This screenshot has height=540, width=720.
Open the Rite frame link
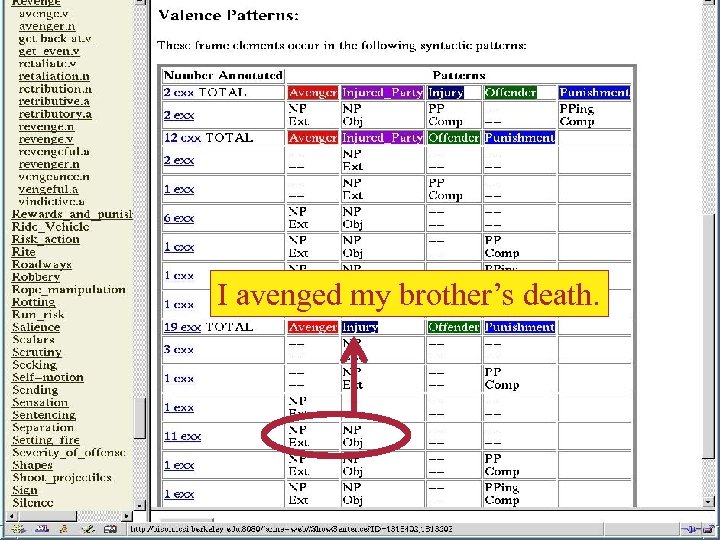(x=23, y=252)
